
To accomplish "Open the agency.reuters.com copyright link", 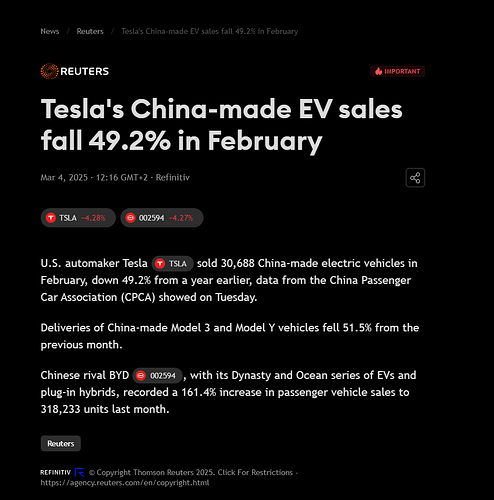I will tap(125, 483).
